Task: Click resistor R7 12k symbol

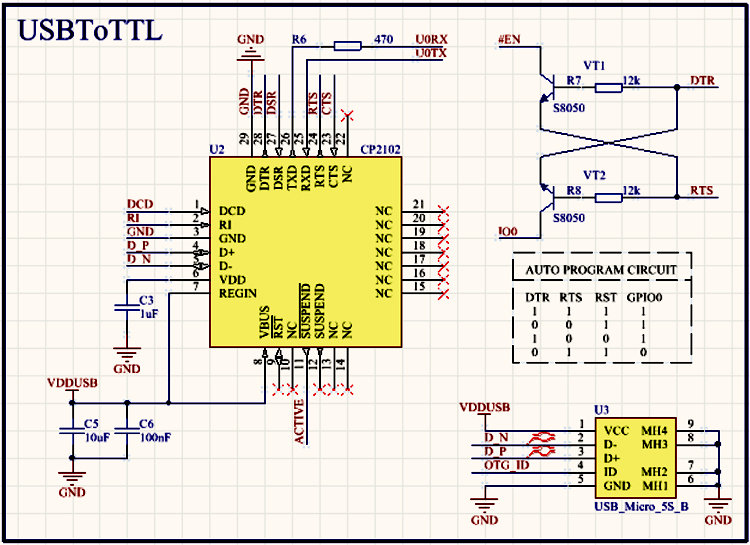Action: click(607, 88)
